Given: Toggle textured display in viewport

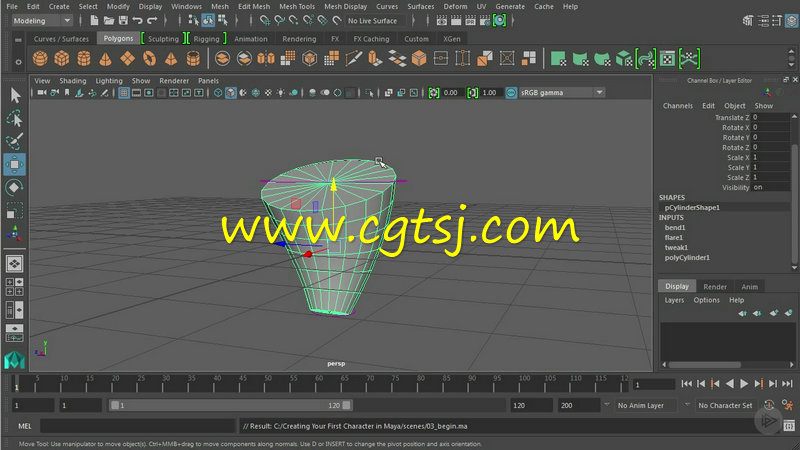Looking at the screenshot, I should point(268,92).
